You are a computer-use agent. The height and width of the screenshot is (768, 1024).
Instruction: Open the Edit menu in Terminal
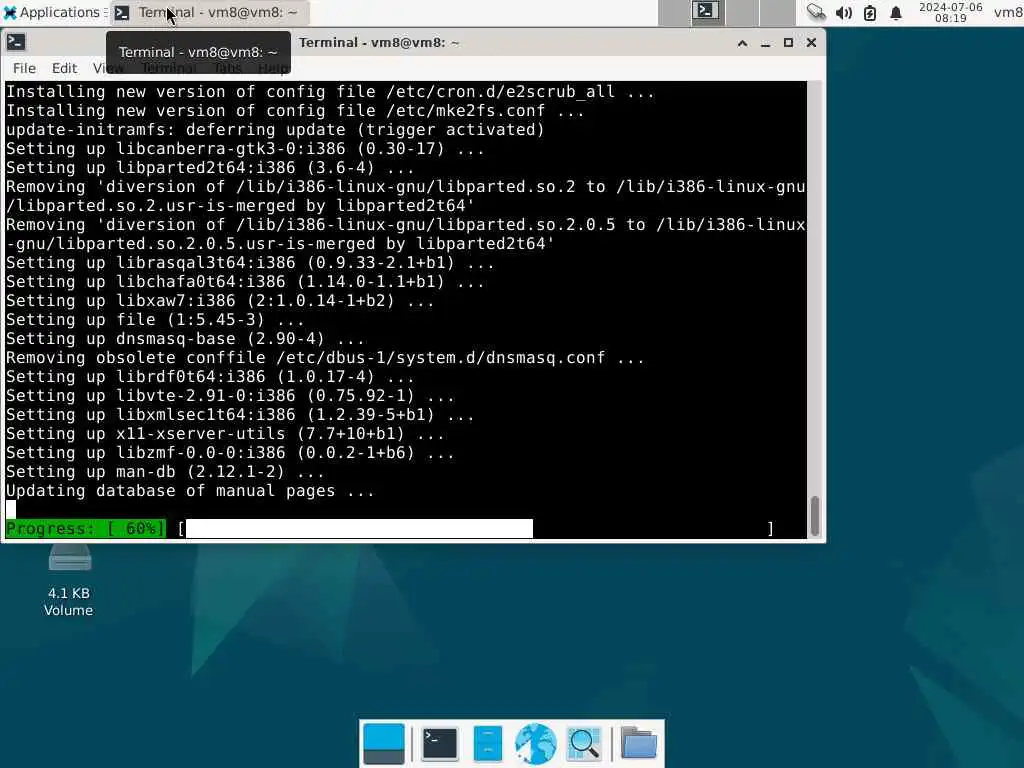pos(64,68)
